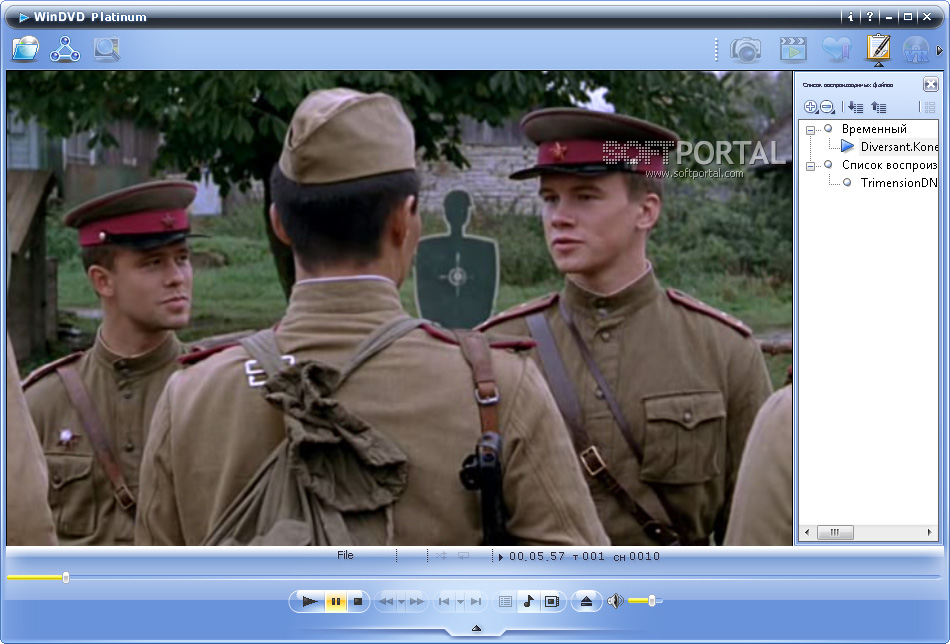The image size is (950, 644).
Task: Toggle the playlist clipboard icon
Action: pyautogui.click(x=879, y=47)
